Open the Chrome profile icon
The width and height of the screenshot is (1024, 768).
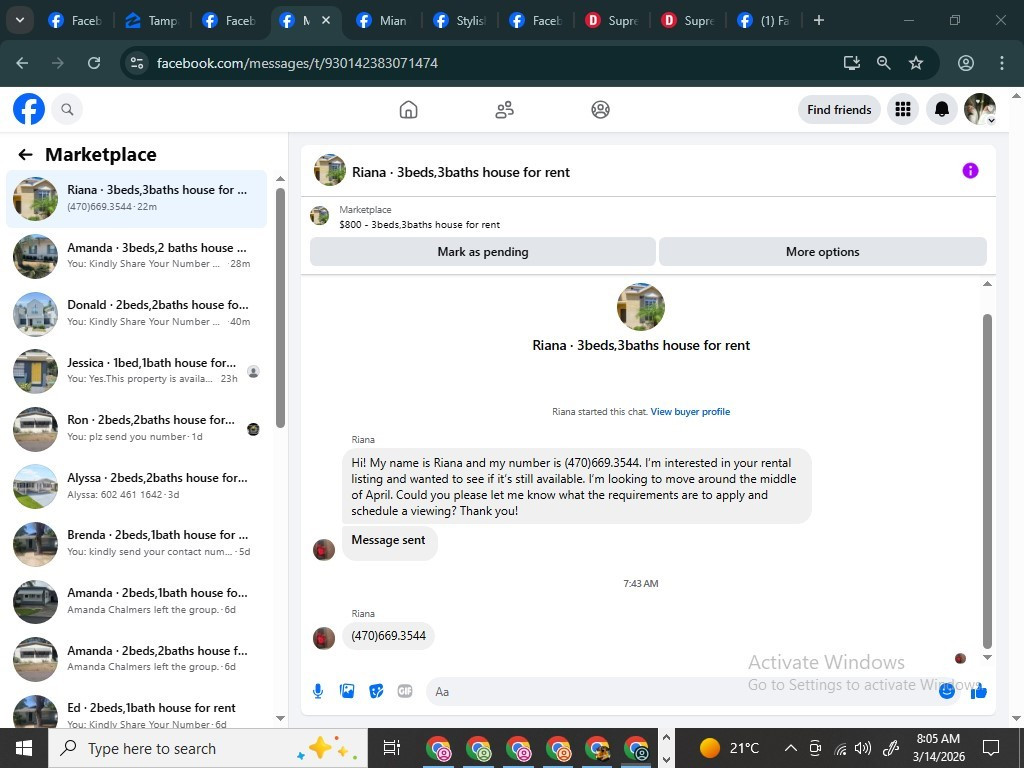[966, 63]
